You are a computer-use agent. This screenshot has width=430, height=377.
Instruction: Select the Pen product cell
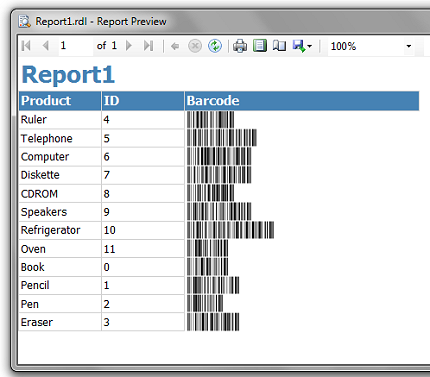[x=60, y=304]
